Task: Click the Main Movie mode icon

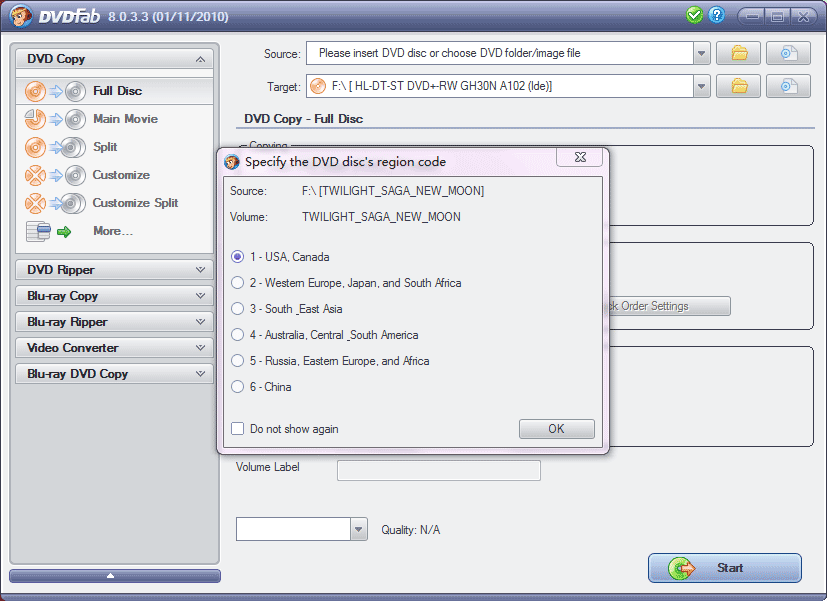Action: click(55, 119)
